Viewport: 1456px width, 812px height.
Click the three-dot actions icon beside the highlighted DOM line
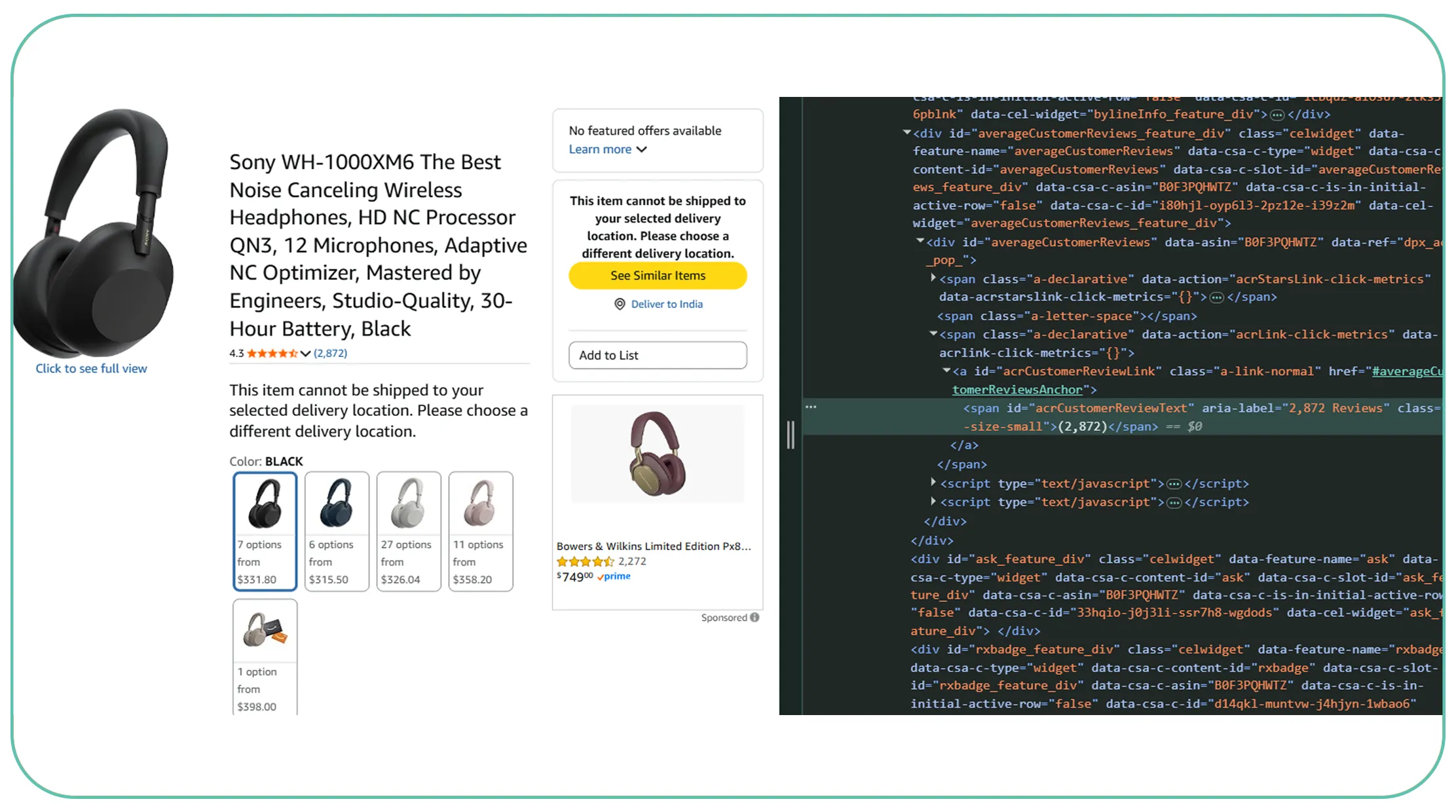point(811,407)
